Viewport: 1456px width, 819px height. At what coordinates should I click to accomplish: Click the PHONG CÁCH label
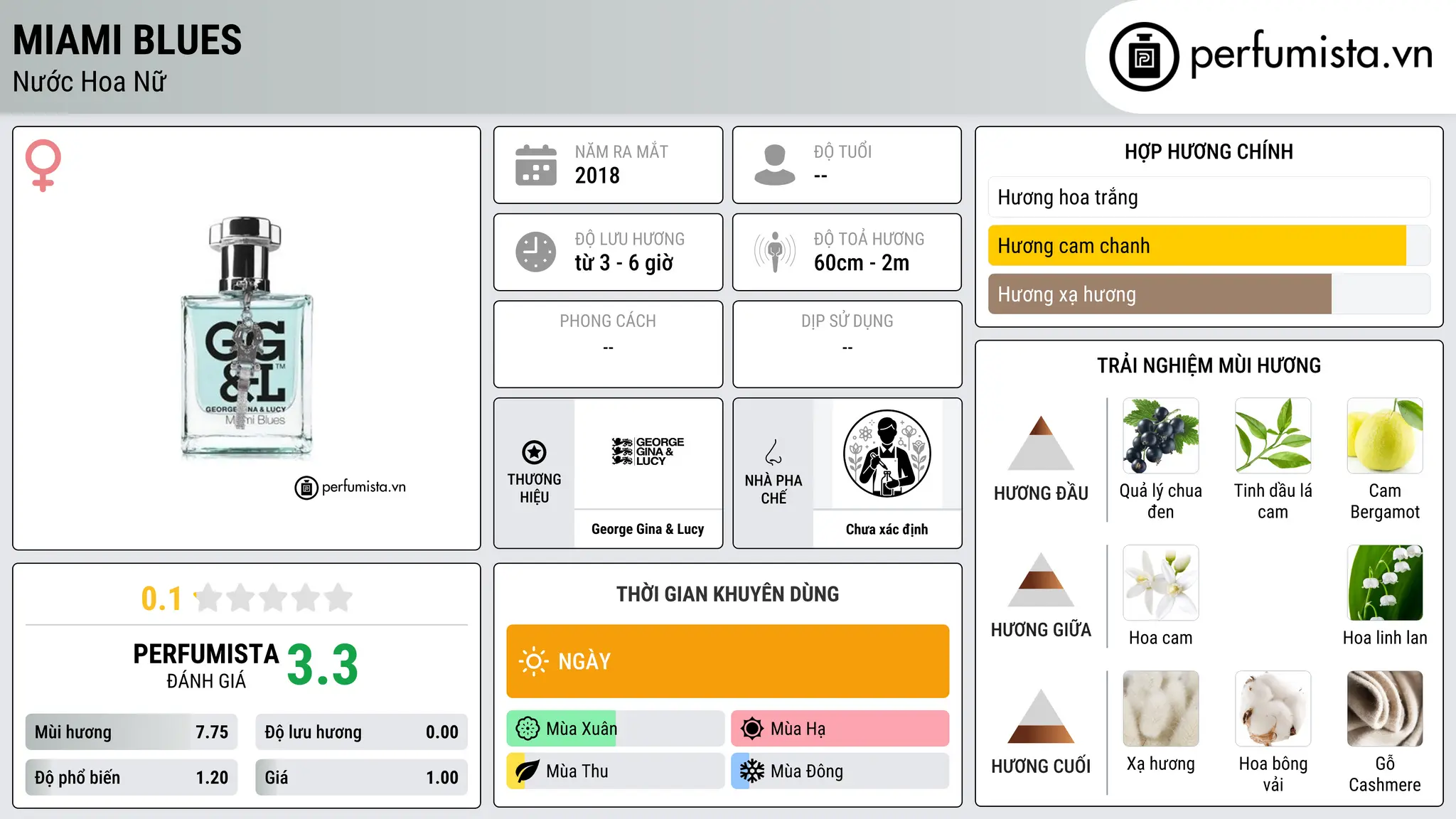[608, 321]
